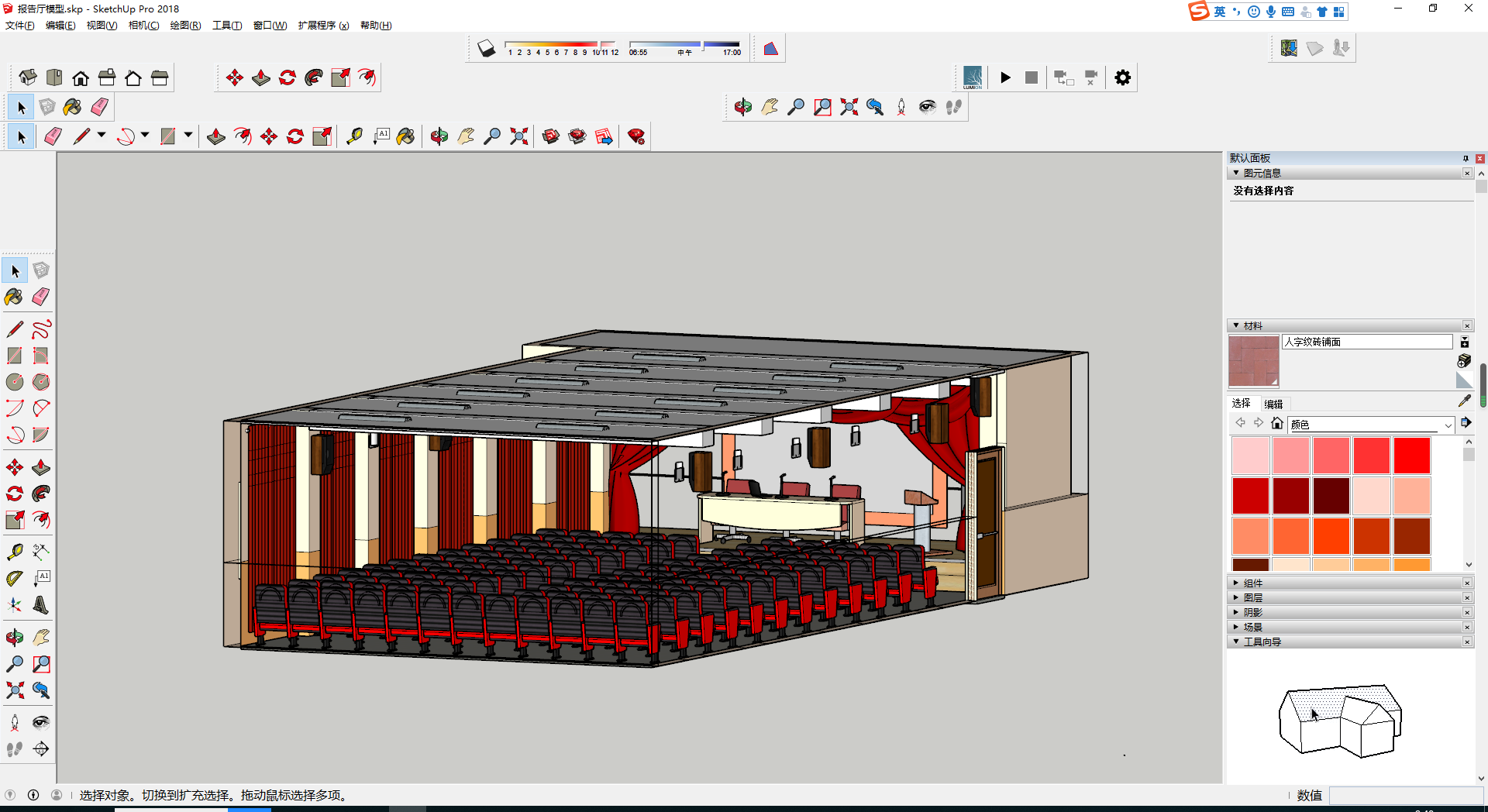1488x812 pixels.
Task: Collapse the 材料 panel
Action: click(1236, 325)
